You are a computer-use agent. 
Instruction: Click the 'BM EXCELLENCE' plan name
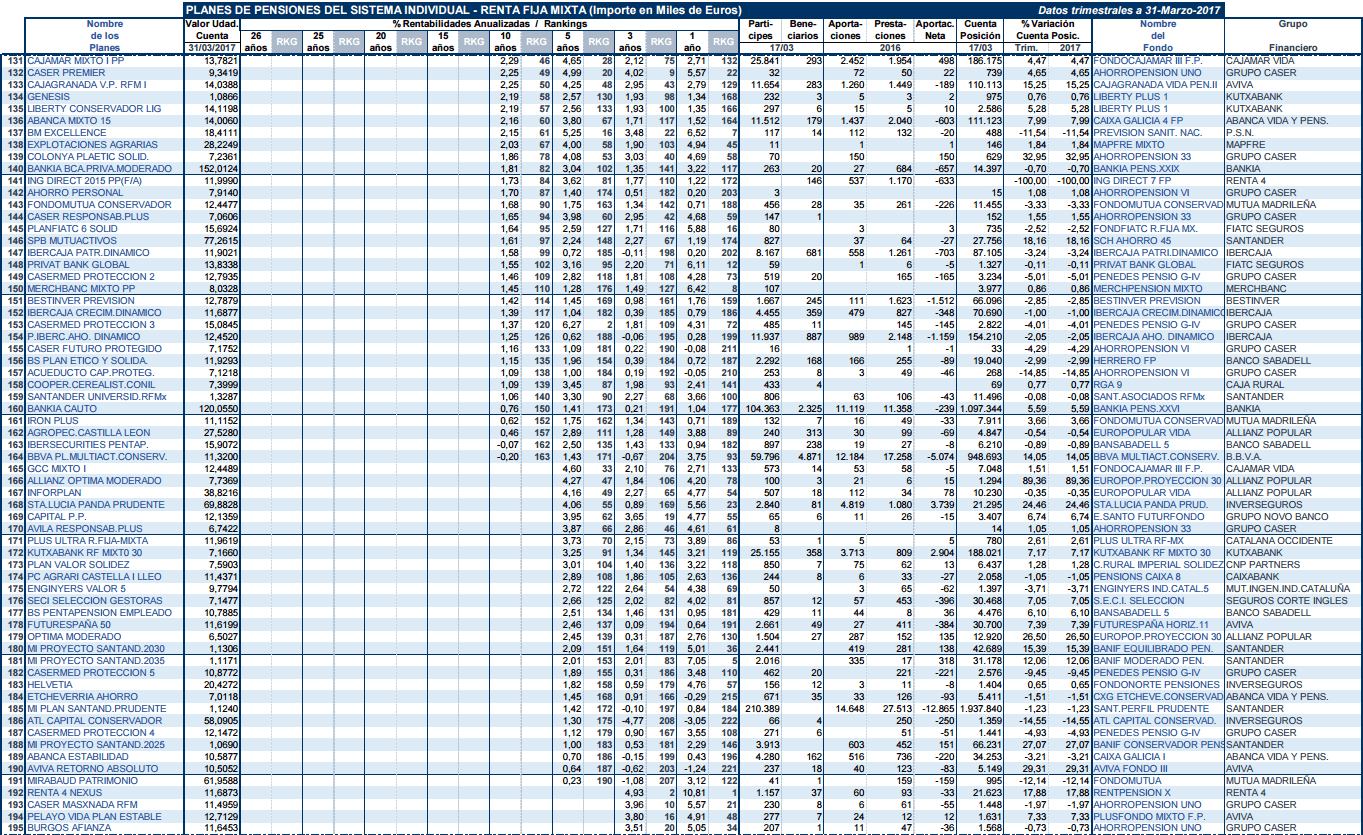pyautogui.click(x=64, y=133)
